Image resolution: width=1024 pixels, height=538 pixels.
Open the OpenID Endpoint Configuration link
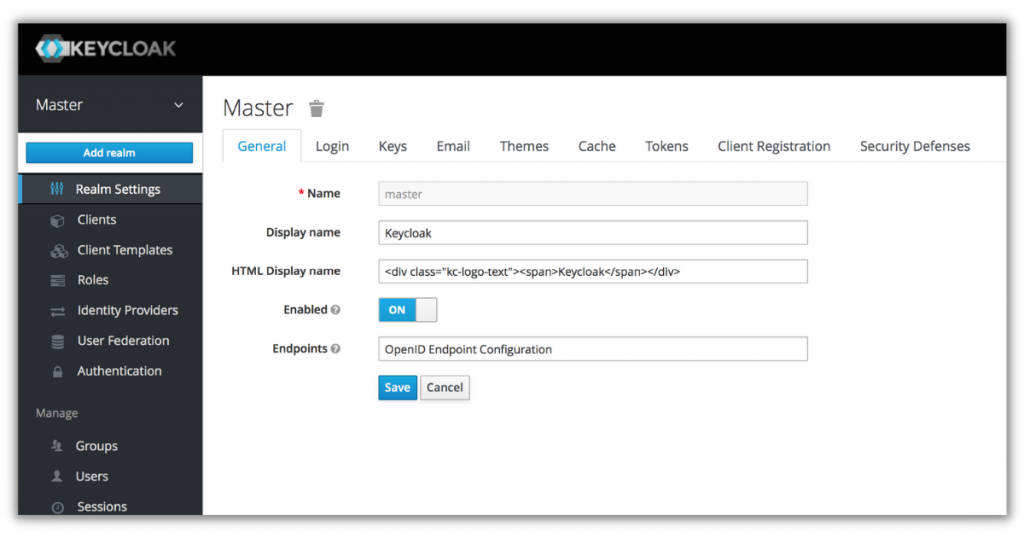point(468,349)
